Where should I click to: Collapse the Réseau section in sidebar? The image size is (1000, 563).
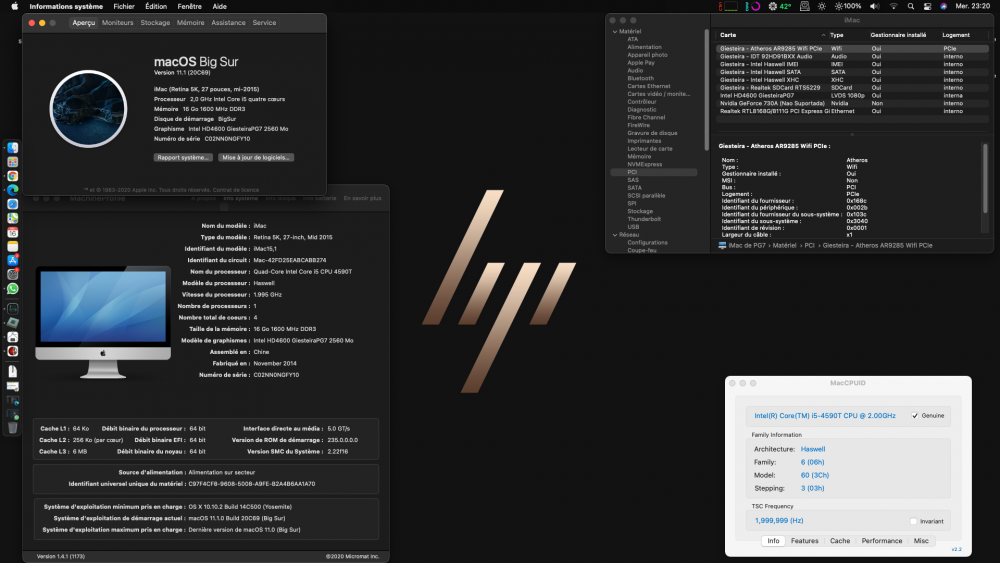tap(615, 235)
